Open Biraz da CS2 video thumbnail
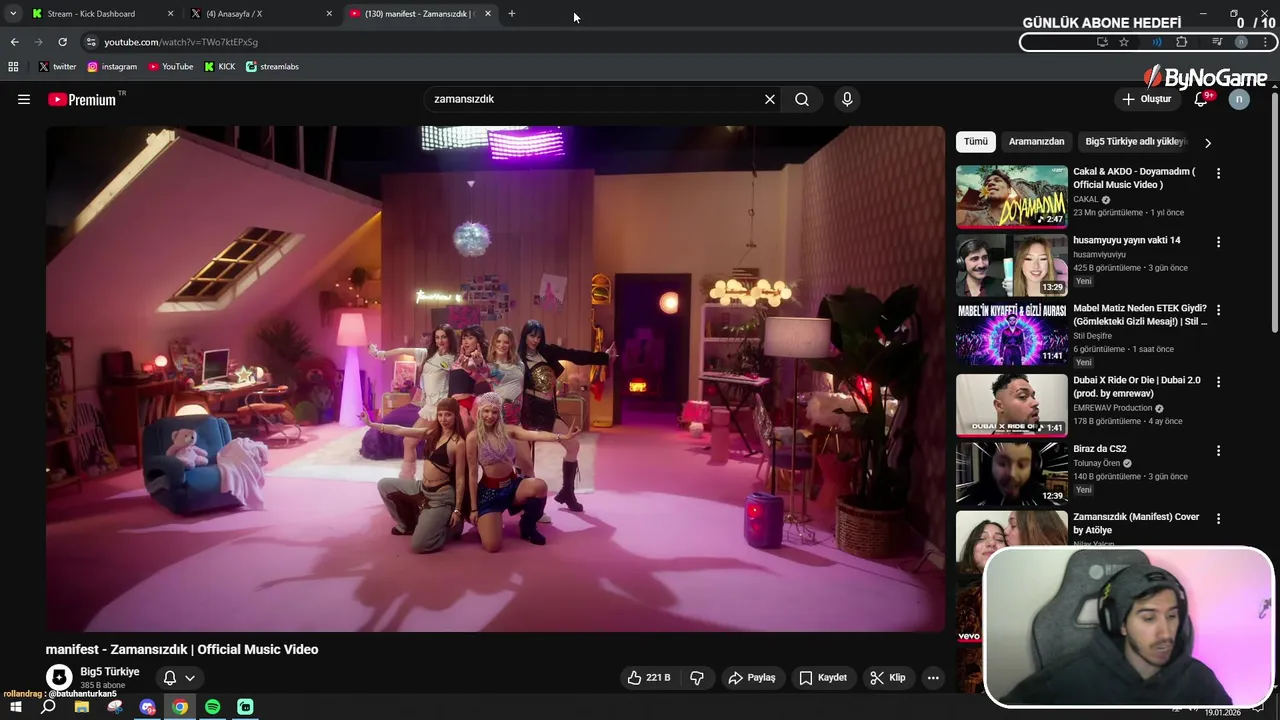The width and height of the screenshot is (1280, 720). tap(1011, 474)
